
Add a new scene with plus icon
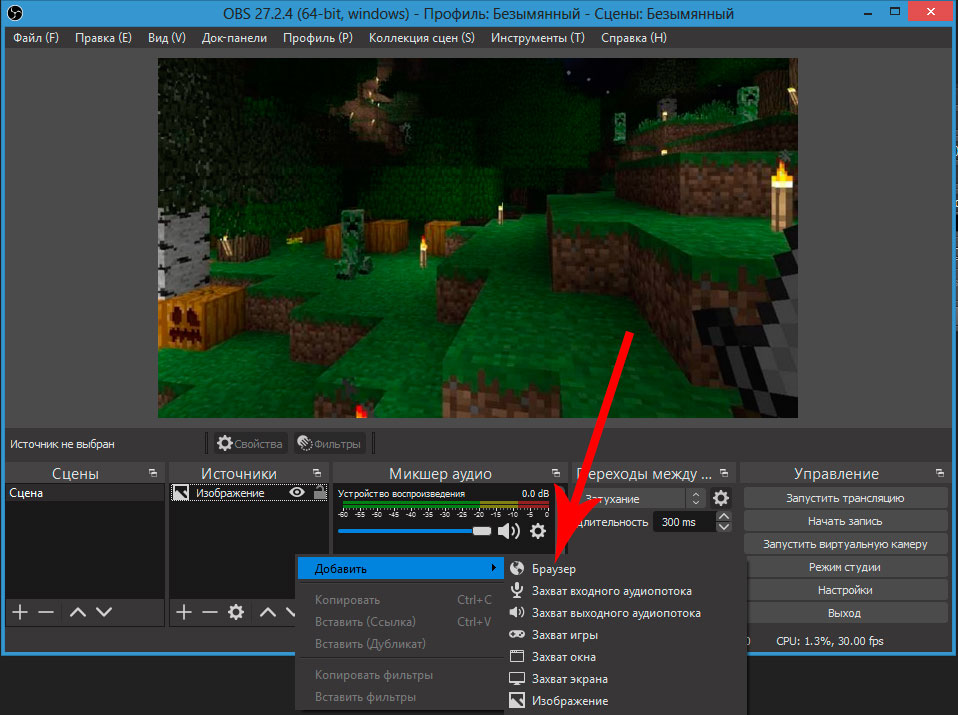coord(20,612)
